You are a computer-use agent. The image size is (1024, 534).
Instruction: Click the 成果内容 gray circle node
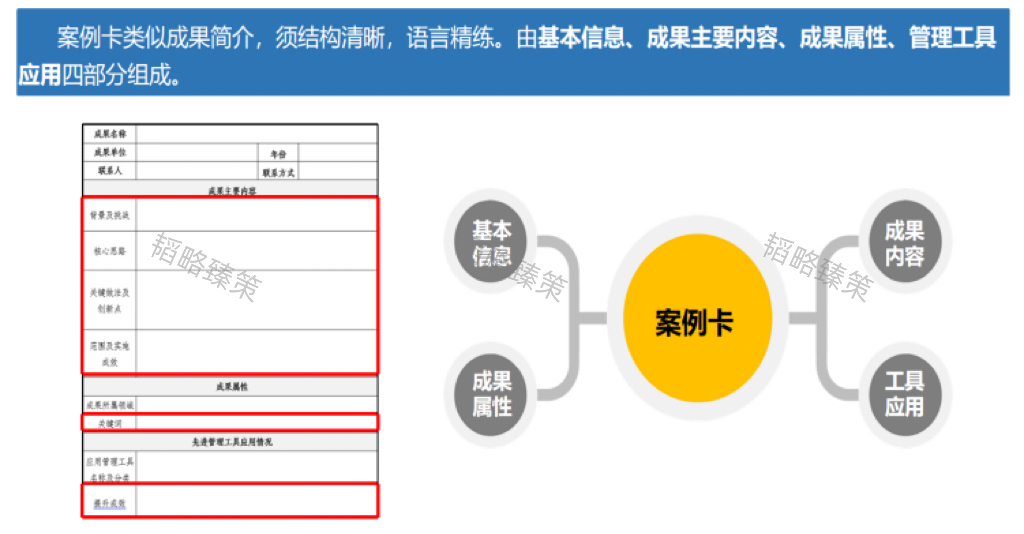pos(903,244)
